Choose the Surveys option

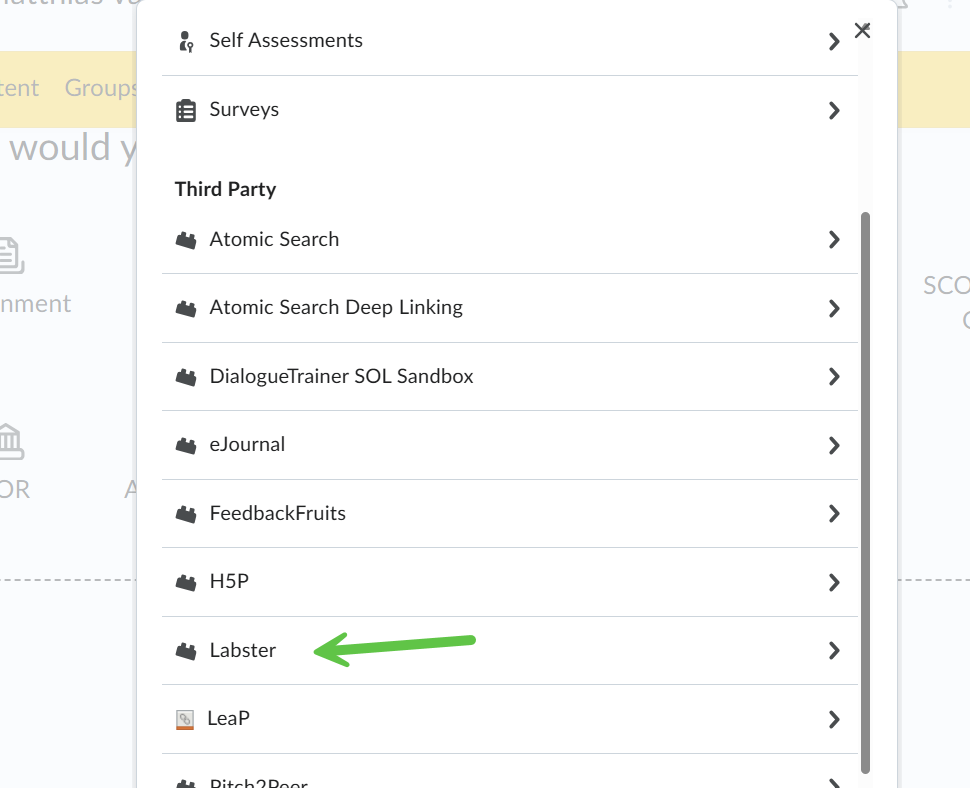pos(510,110)
